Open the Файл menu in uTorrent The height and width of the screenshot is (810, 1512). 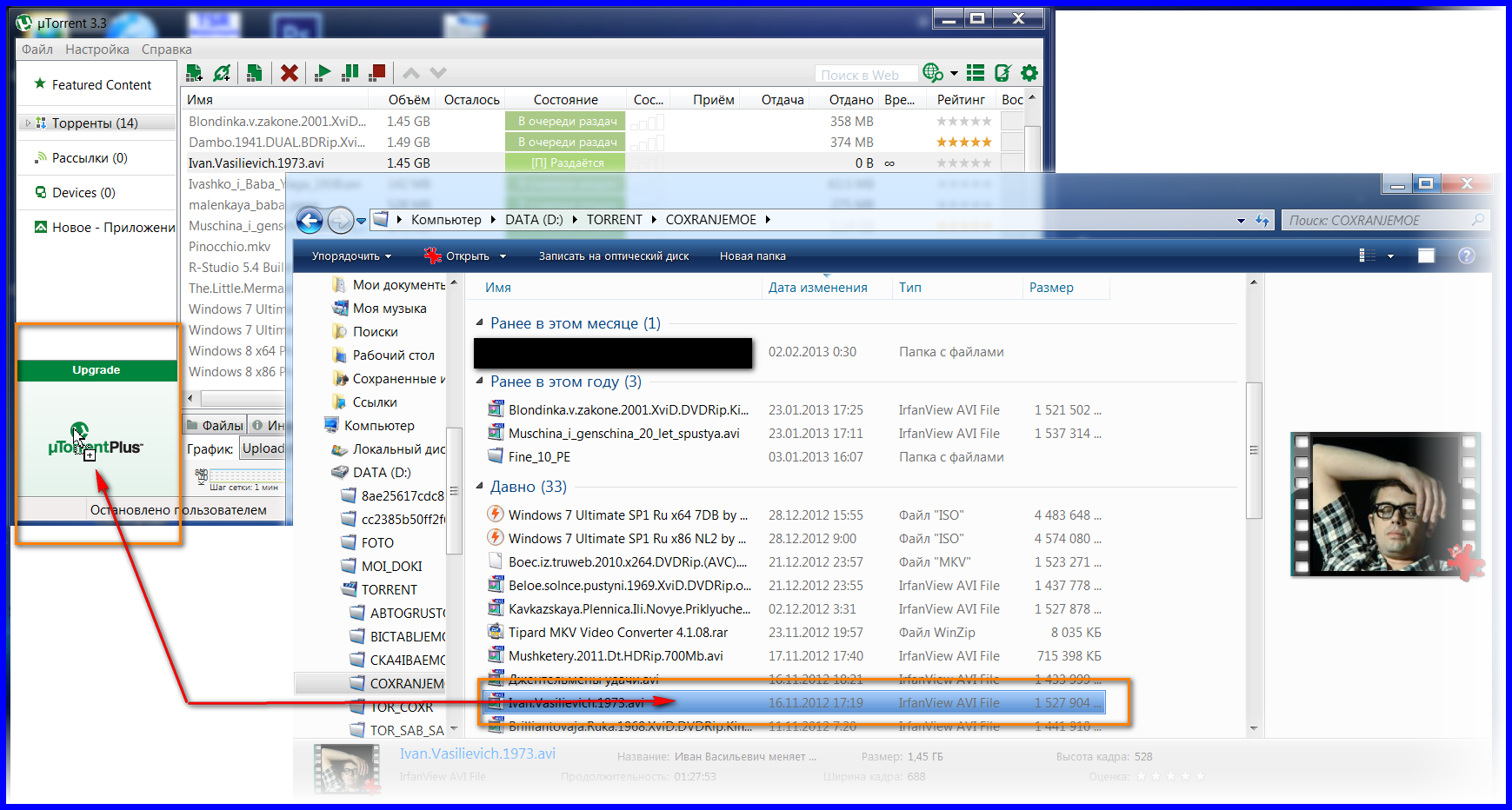(37, 50)
